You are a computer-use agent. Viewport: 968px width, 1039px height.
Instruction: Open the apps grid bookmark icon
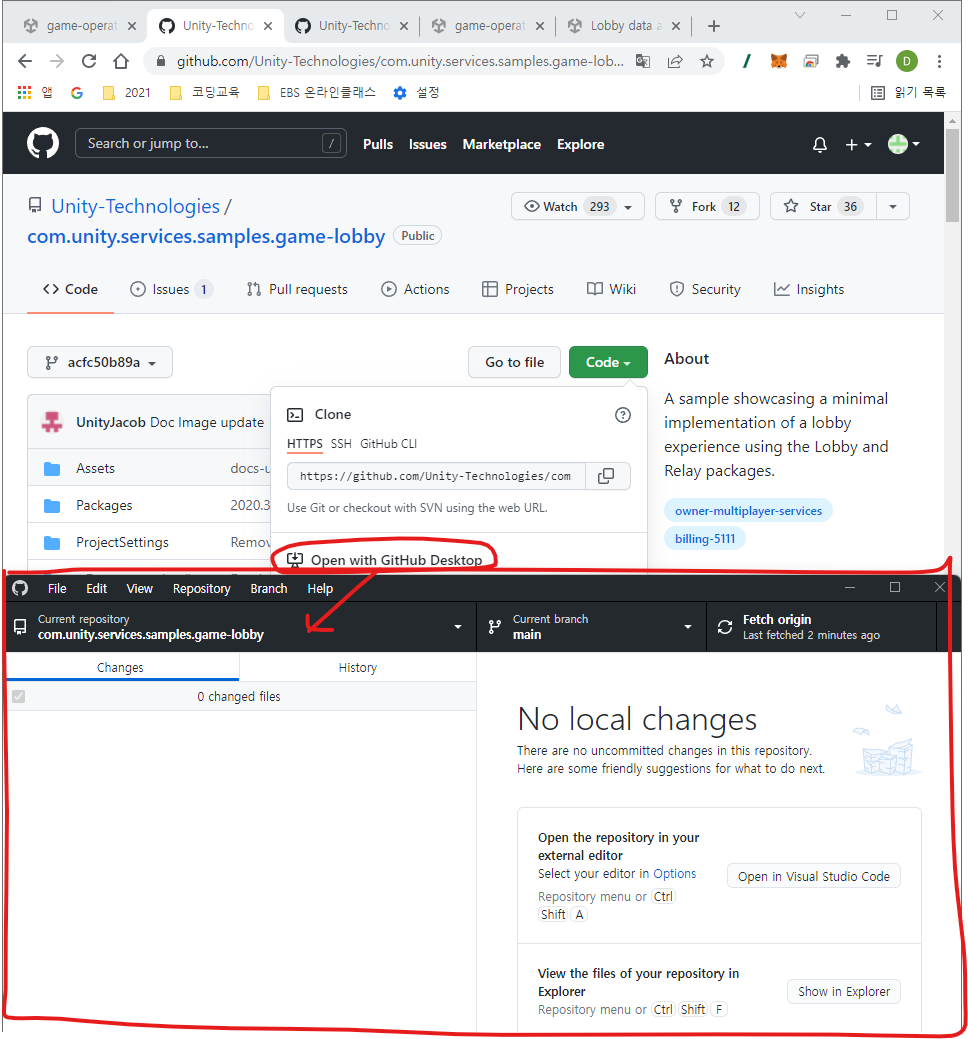pyautogui.click(x=25, y=92)
